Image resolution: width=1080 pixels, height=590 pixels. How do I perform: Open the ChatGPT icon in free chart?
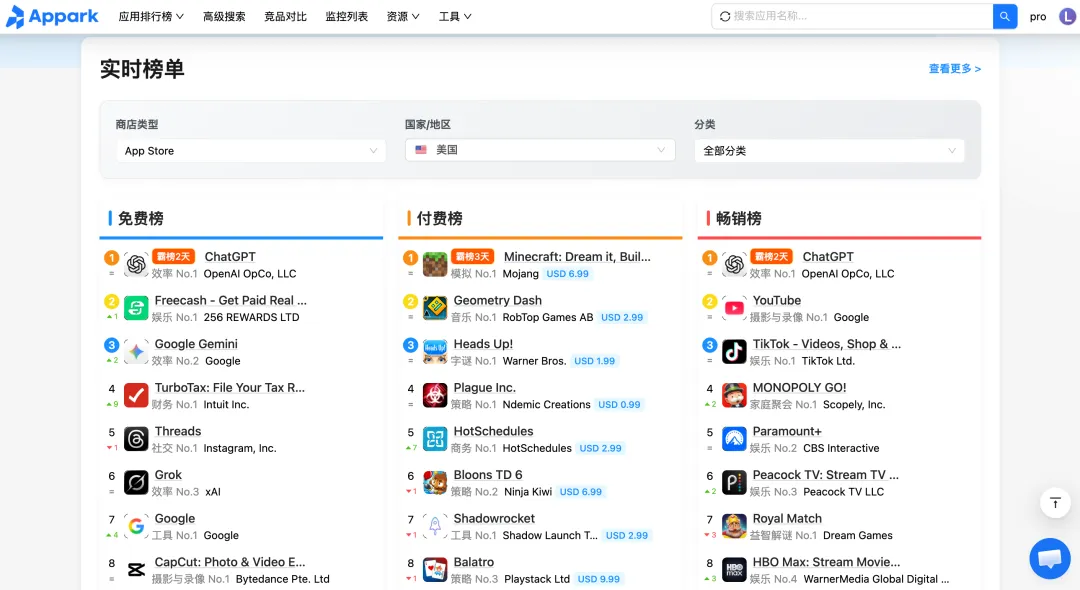(136, 264)
